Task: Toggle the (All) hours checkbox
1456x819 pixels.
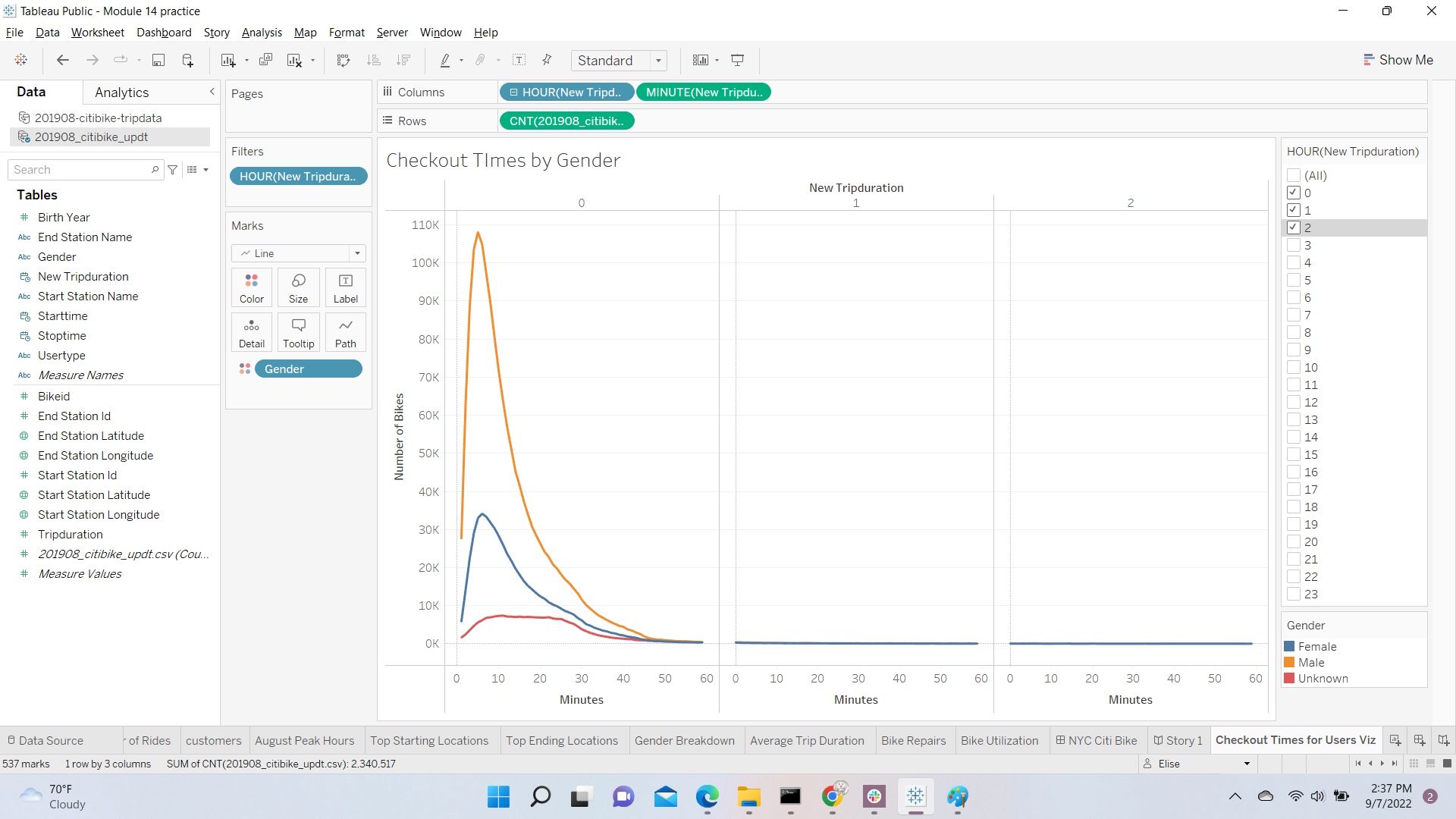Action: click(1294, 175)
